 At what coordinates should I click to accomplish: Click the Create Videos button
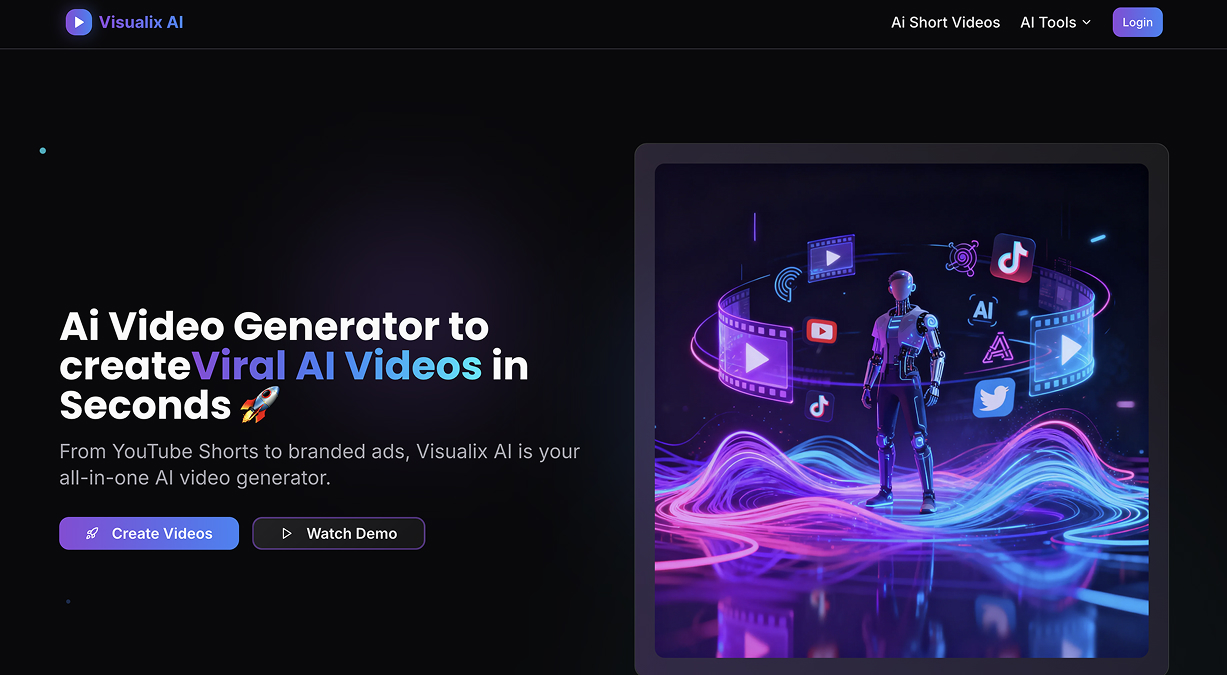[149, 533]
